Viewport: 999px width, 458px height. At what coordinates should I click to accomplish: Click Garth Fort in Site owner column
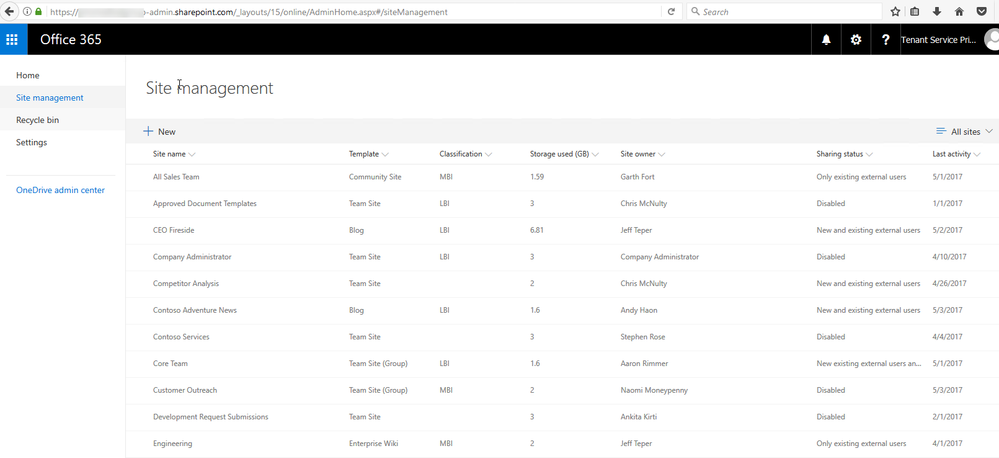click(637, 176)
